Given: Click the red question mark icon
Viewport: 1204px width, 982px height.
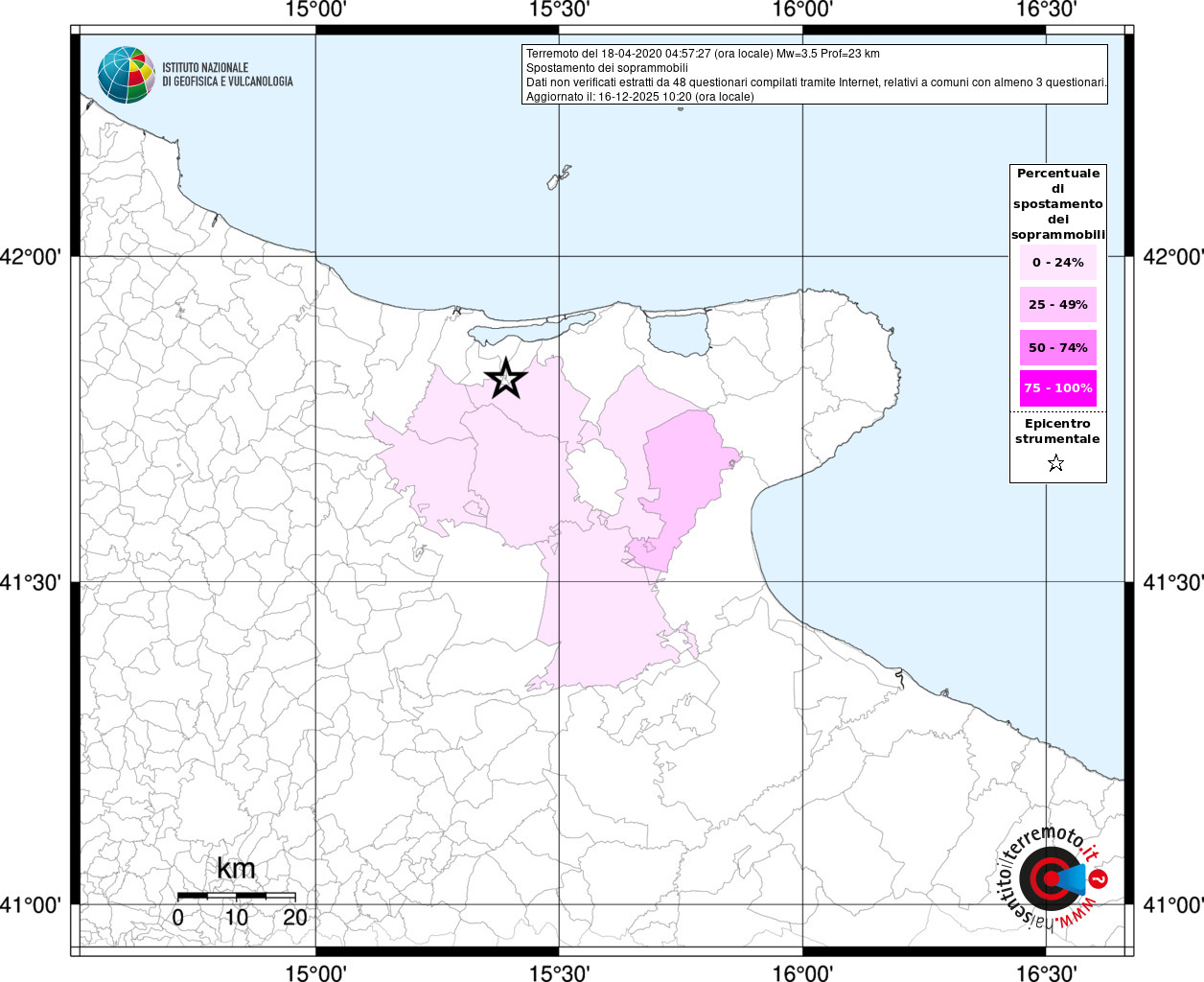Looking at the screenshot, I should [x=1100, y=878].
